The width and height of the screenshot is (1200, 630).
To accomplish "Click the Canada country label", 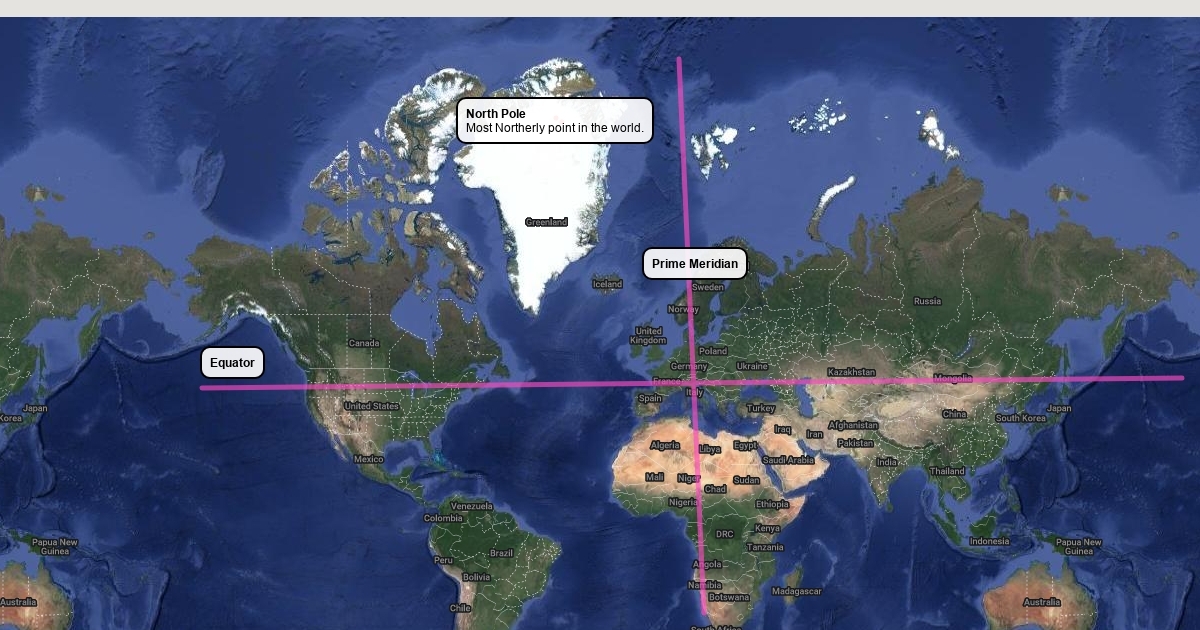I will pyautogui.click(x=364, y=343).
